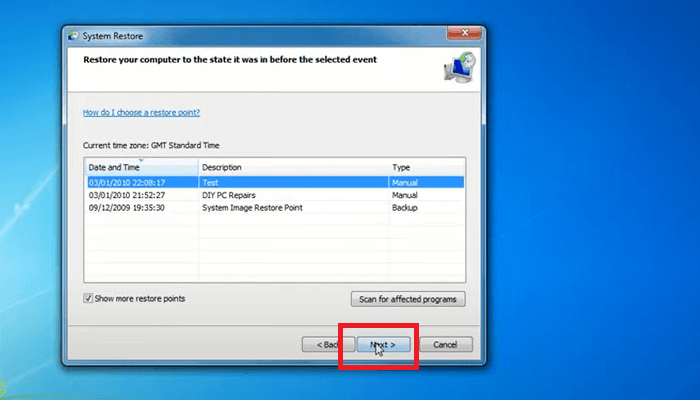Open 'How do I choose a restore point?' link
The image size is (700, 400).
148,112
